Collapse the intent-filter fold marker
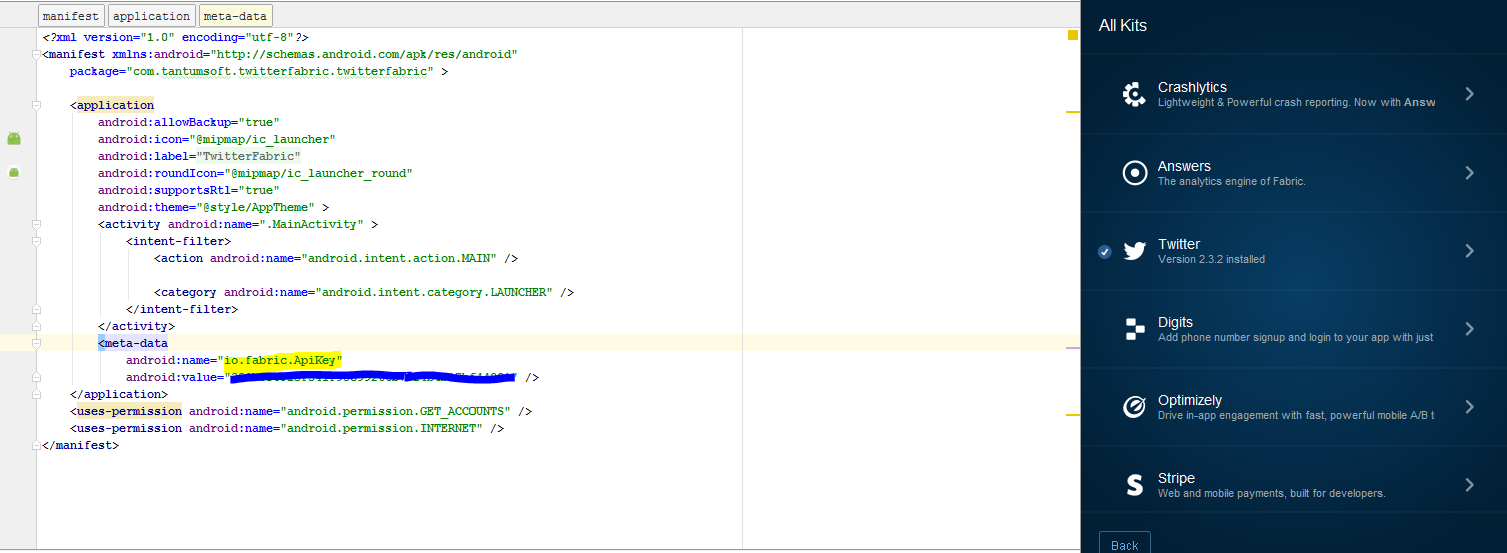1507x553 pixels. [36, 241]
